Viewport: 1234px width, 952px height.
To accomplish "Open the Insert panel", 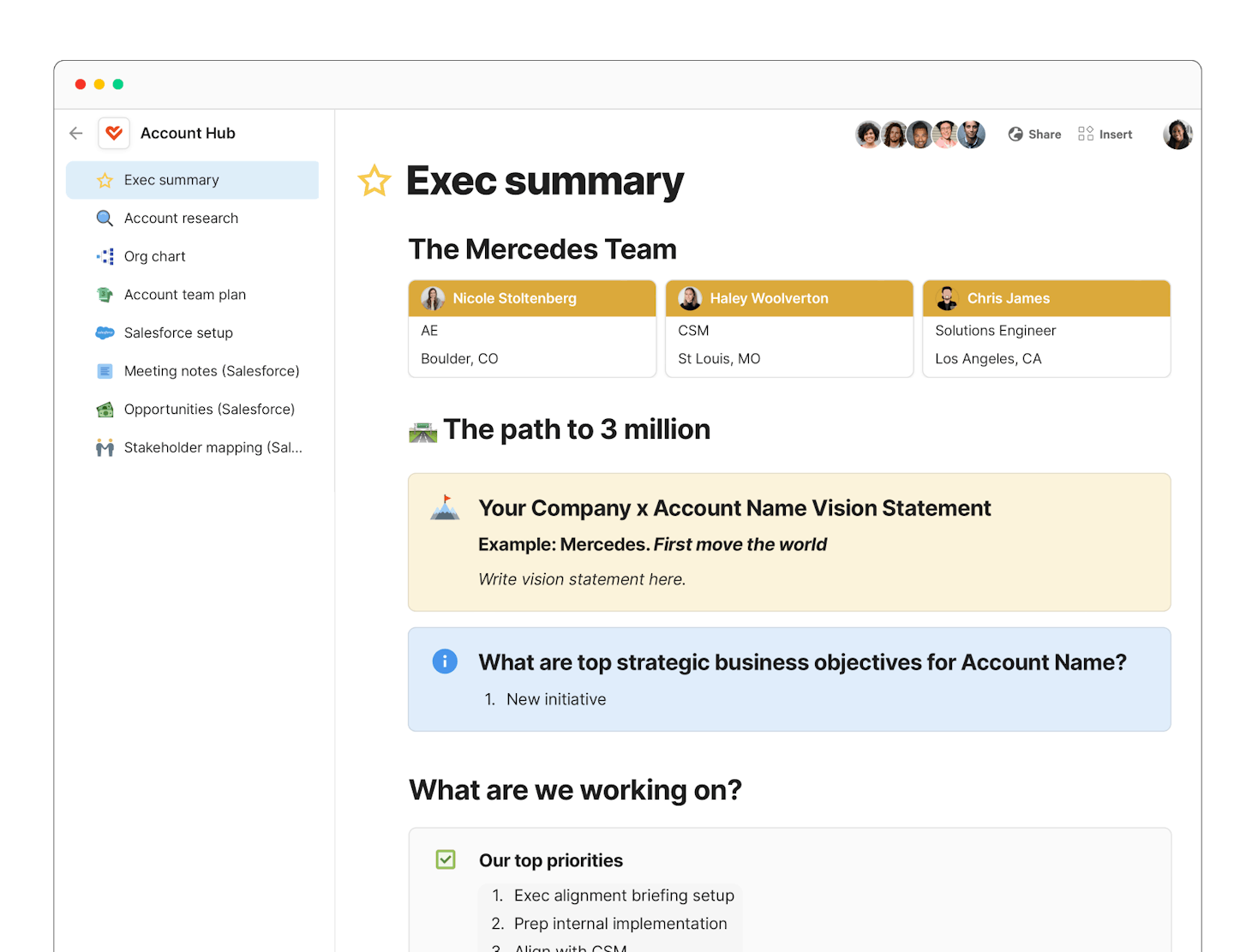I will tap(1105, 134).
